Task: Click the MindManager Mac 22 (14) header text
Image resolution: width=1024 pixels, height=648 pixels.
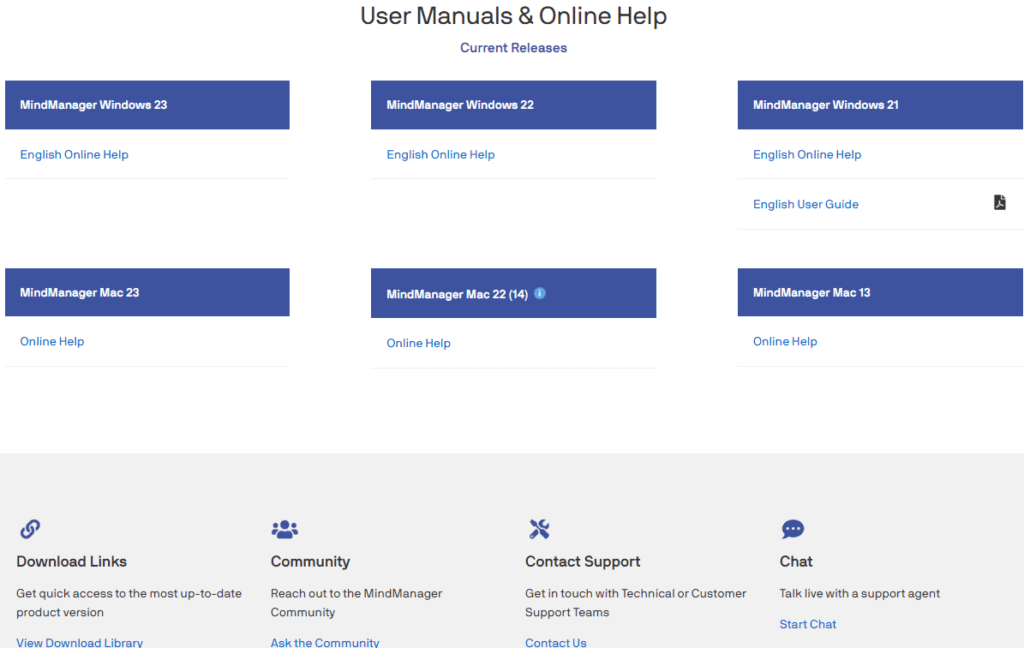Action: pyautogui.click(x=457, y=294)
